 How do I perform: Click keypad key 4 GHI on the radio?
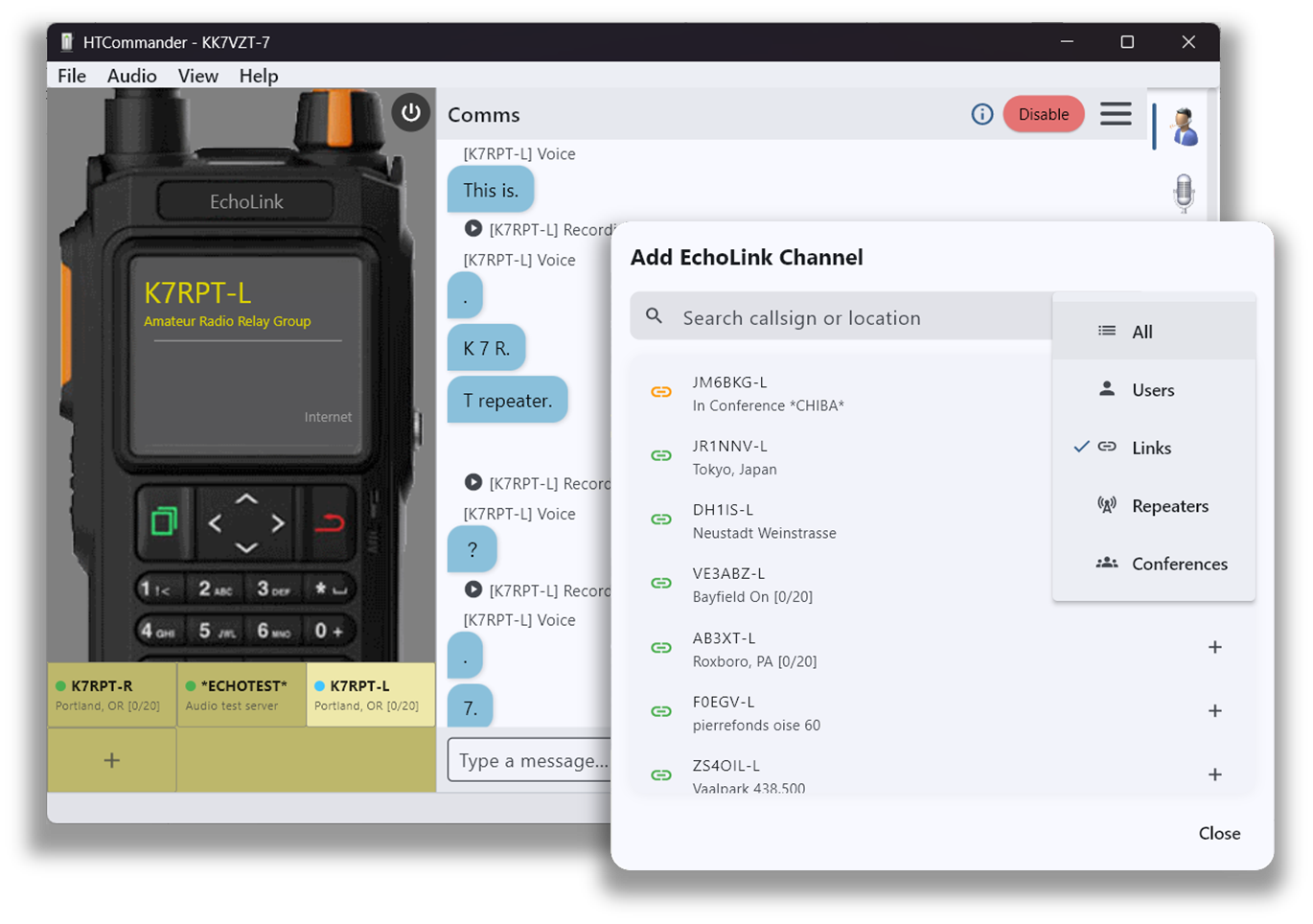click(x=158, y=631)
